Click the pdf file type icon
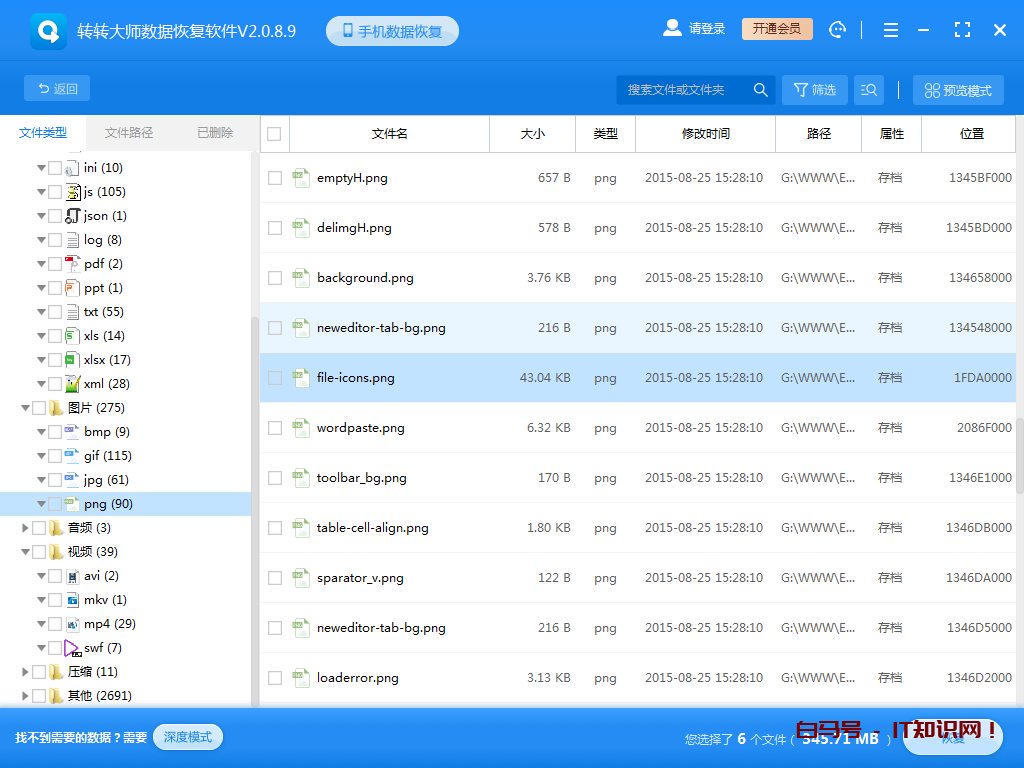Image resolution: width=1024 pixels, height=768 pixels. (72, 264)
